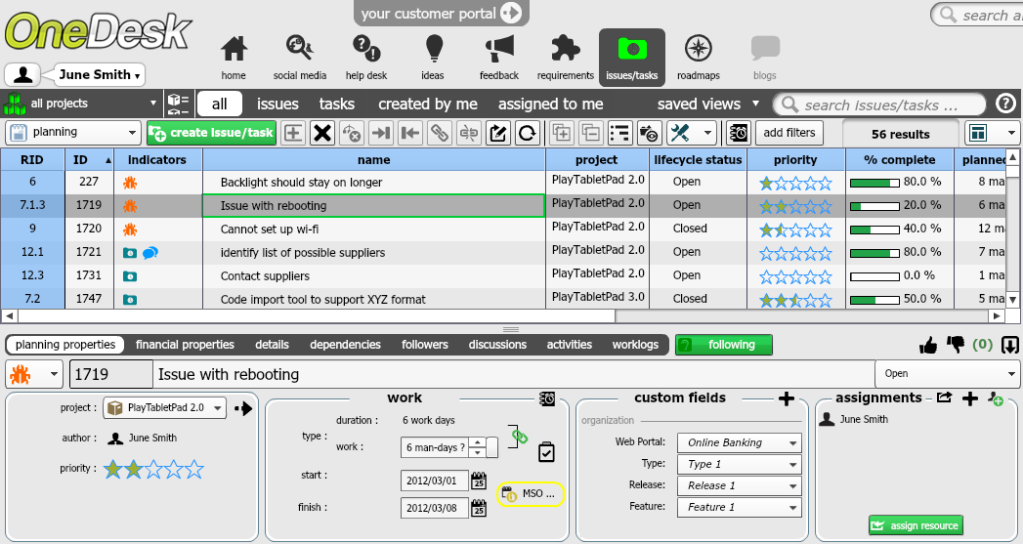Click the clipboard checkmark icon in work panel
Viewport: 1023px width, 544px height.
coord(546,451)
